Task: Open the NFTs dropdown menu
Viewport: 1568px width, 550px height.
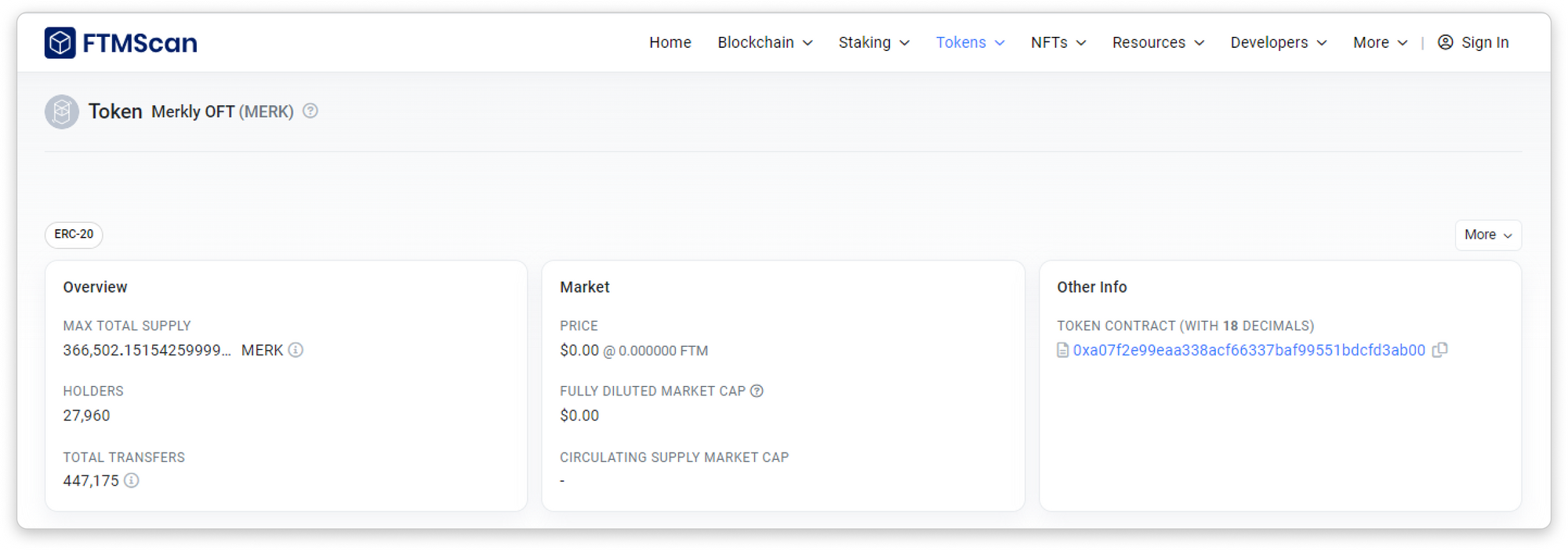Action: pyautogui.click(x=1058, y=42)
